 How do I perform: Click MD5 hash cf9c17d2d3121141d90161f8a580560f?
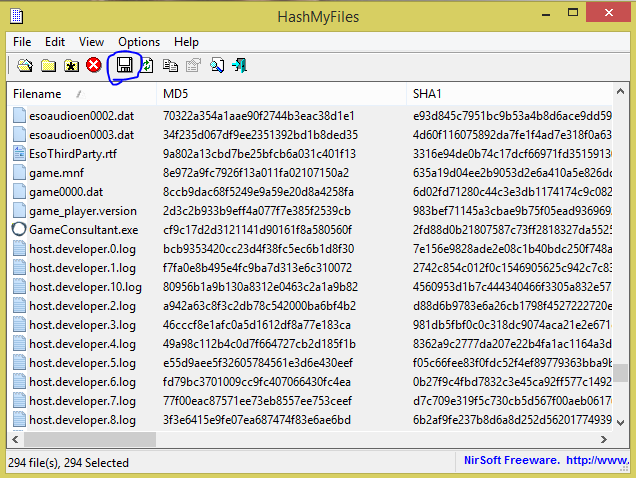pos(258,230)
